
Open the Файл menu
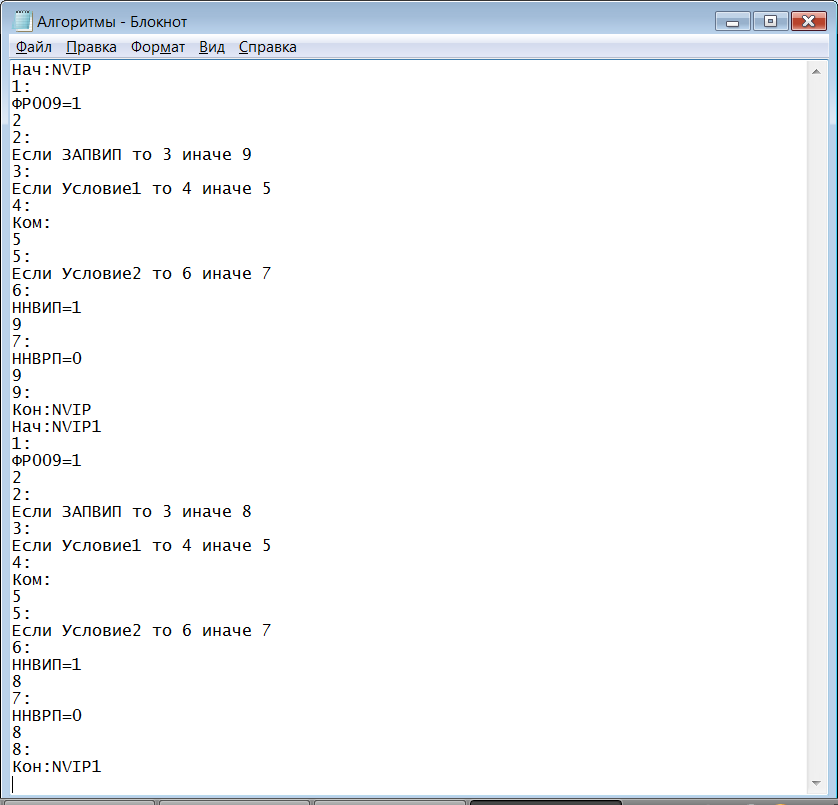click(34, 47)
